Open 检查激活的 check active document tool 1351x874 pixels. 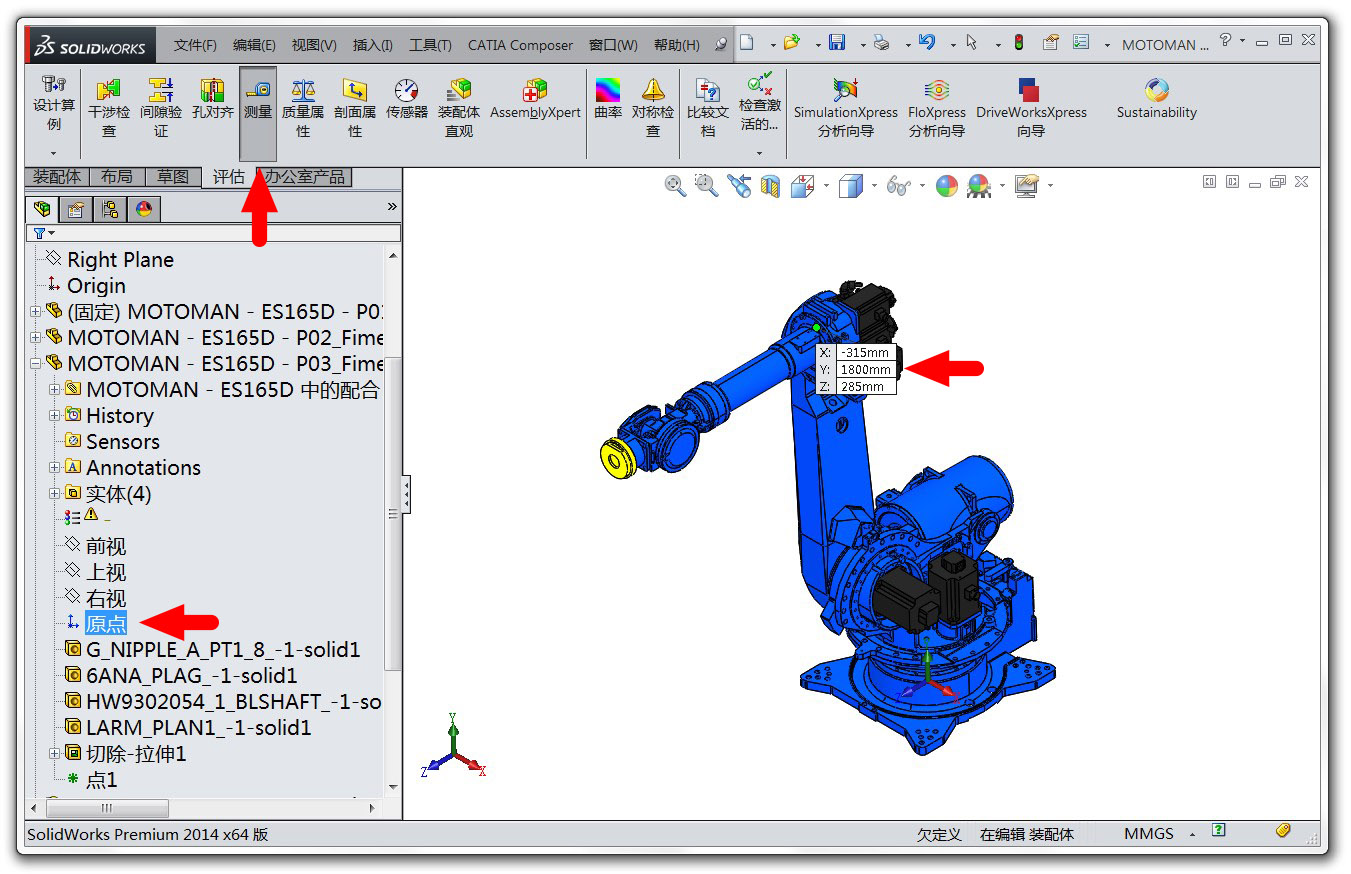tap(759, 102)
